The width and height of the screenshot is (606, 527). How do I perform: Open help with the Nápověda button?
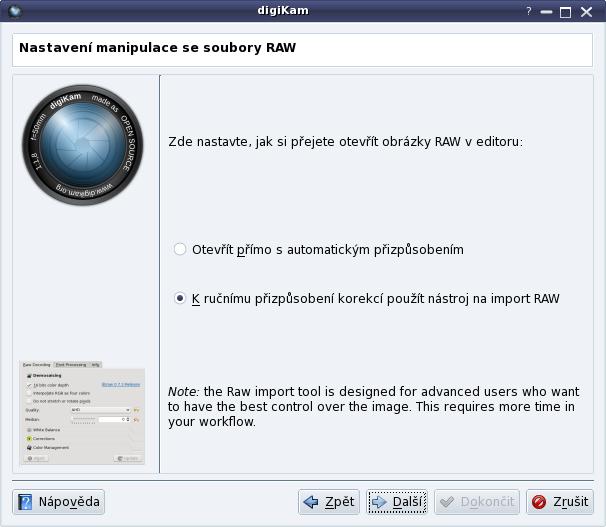pos(58,502)
